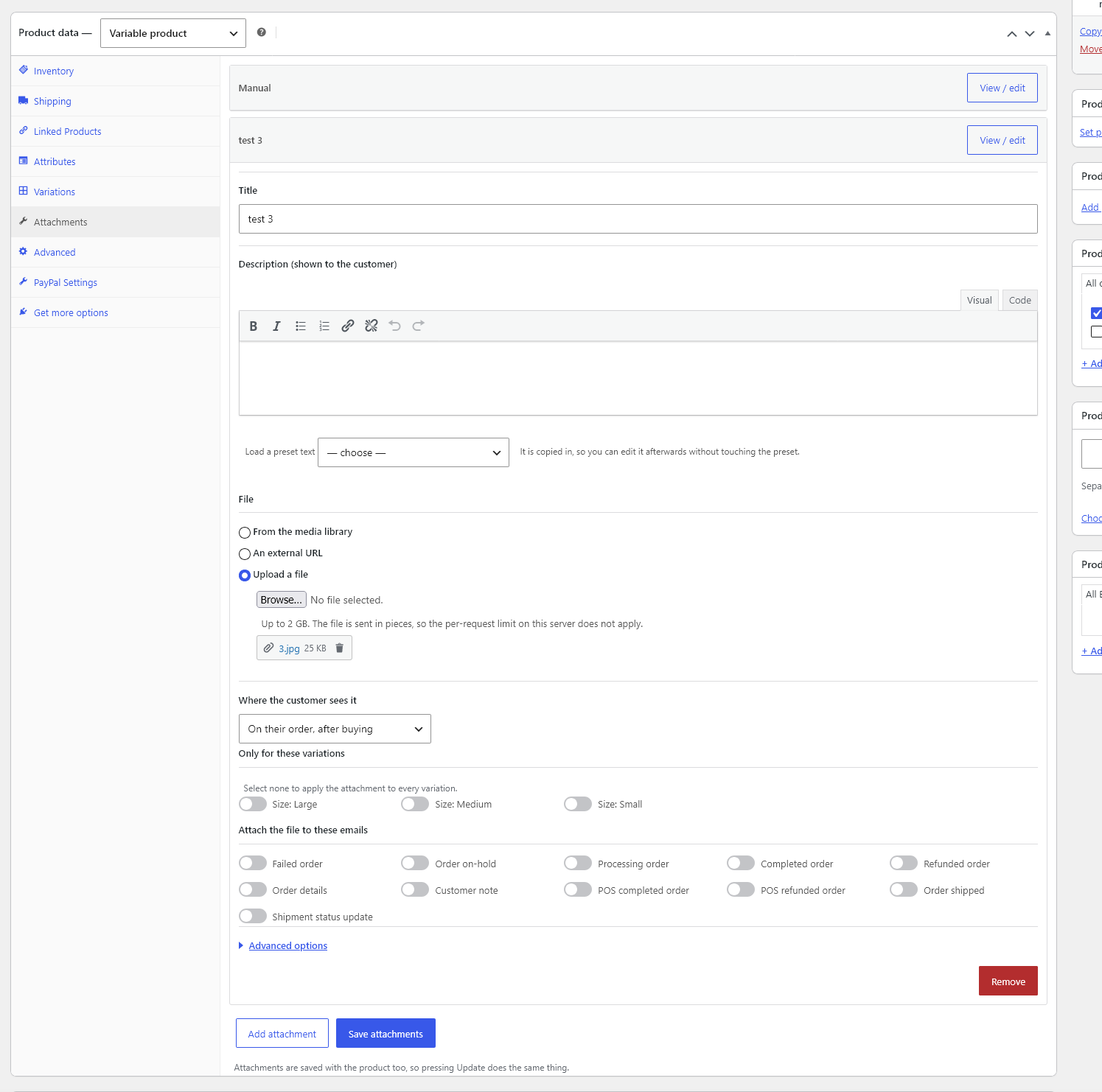Viewport: 1102px width, 1092px height.
Task: Click the help question mark icon
Action: click(262, 32)
